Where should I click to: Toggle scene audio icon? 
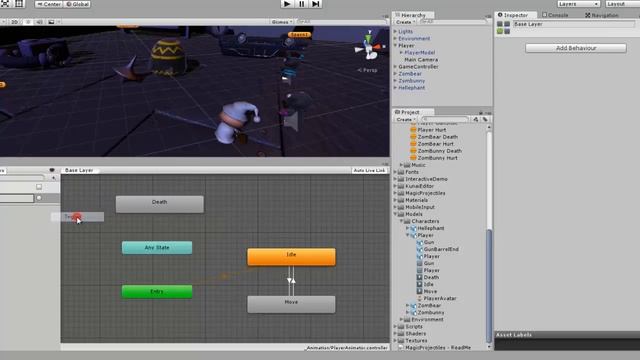coord(39,22)
